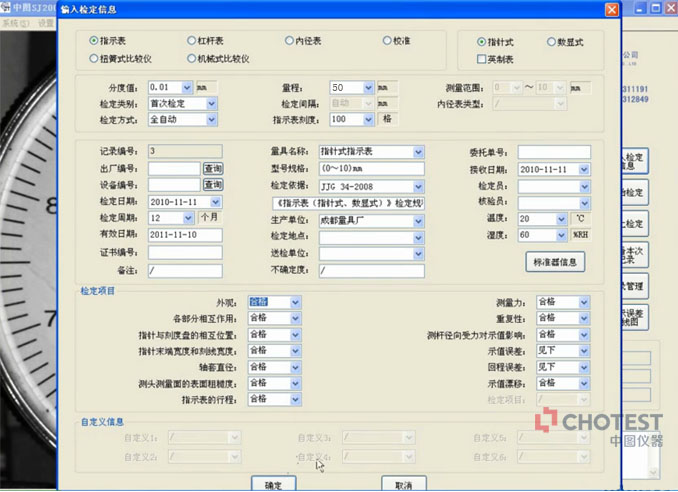Click the 查询 button beside 出厂编号
This screenshot has width=678, height=492.
click(212, 169)
